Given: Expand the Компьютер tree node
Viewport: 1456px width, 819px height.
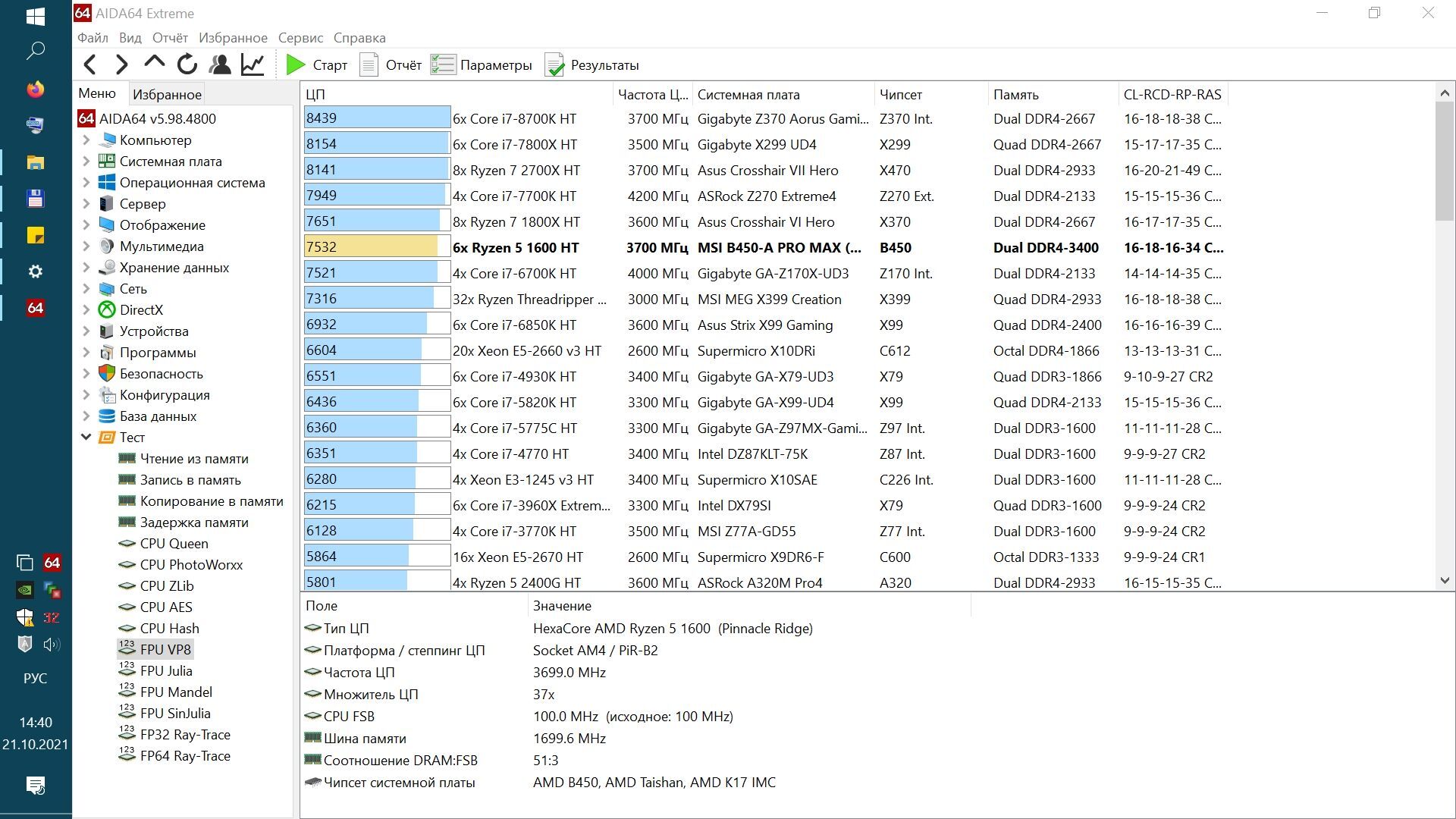Looking at the screenshot, I should point(86,140).
